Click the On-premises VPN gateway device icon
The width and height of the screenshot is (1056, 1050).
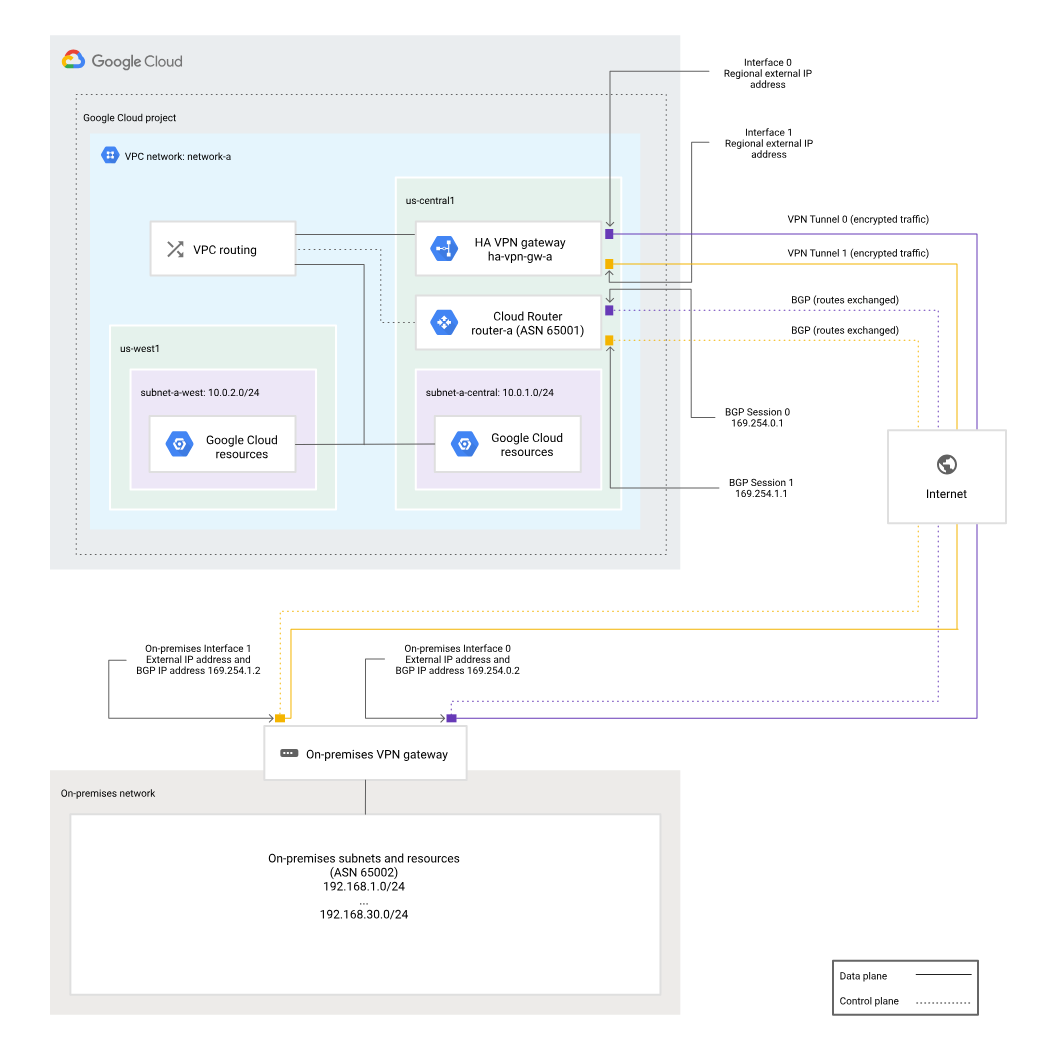(289, 753)
